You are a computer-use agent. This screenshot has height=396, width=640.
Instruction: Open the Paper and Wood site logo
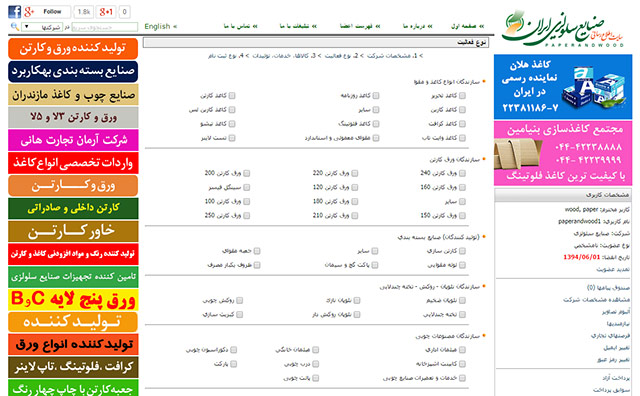pos(562,29)
